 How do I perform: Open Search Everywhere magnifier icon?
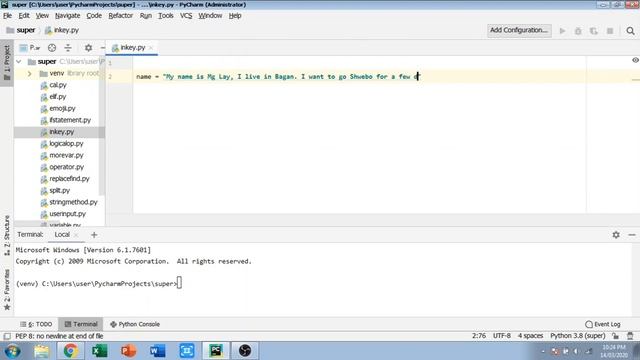(630, 31)
